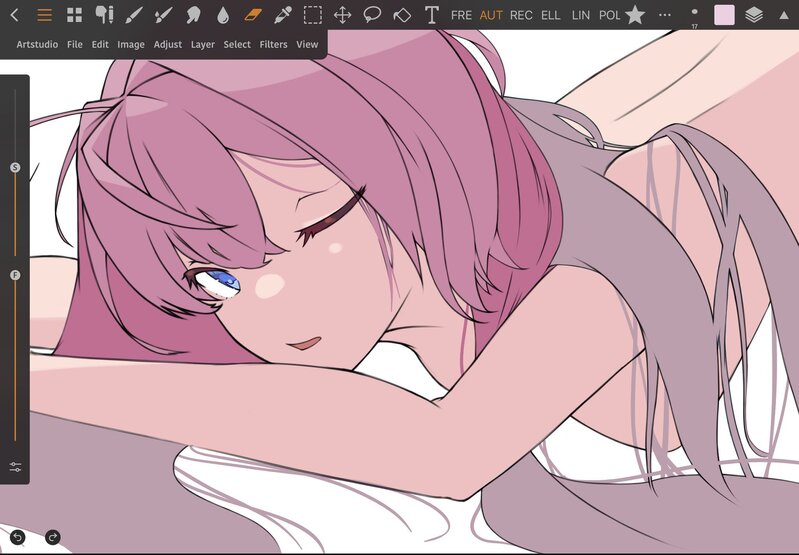Open the Filters menu

click(273, 44)
